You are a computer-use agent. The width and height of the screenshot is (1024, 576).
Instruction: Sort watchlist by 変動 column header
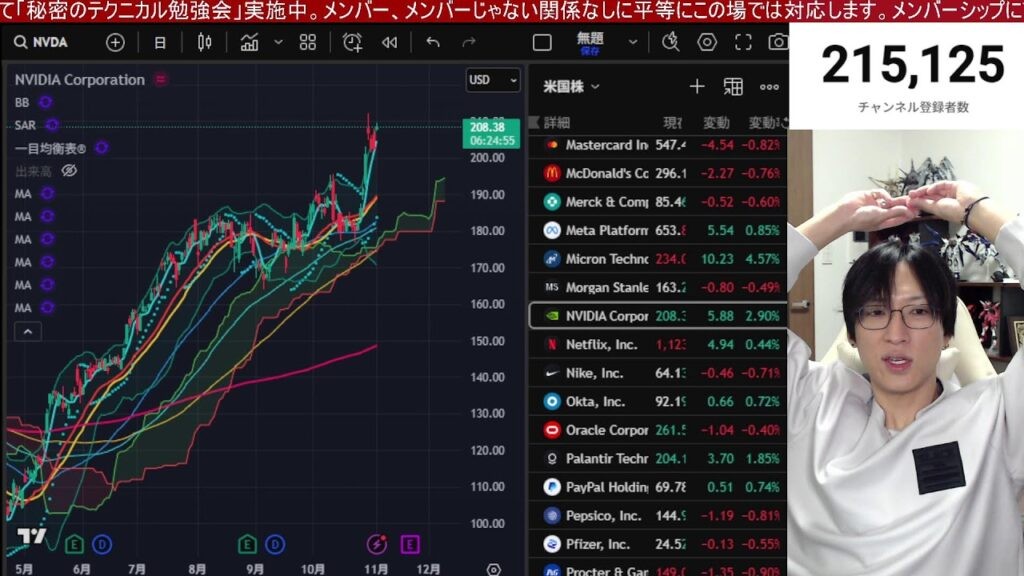click(x=716, y=122)
